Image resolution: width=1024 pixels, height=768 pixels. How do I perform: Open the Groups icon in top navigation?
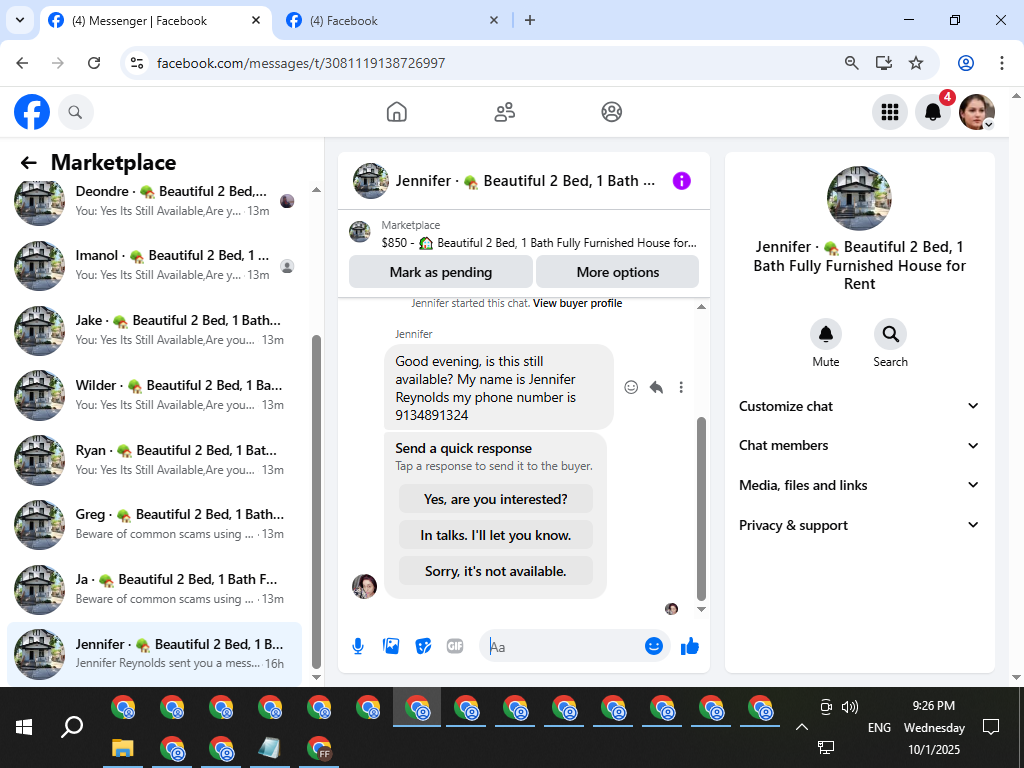coord(611,112)
